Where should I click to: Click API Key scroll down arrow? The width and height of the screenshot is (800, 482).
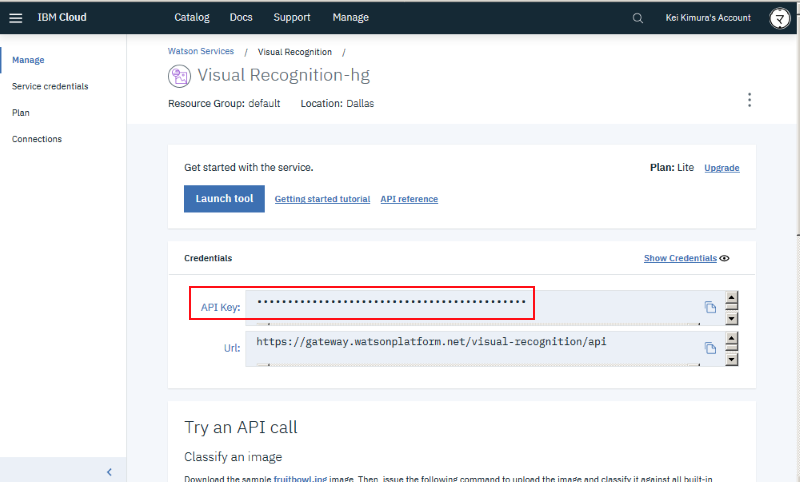coord(732,319)
